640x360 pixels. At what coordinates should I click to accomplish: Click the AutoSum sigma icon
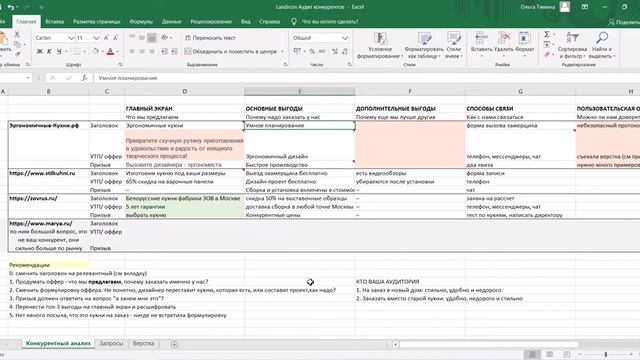click(x=547, y=34)
